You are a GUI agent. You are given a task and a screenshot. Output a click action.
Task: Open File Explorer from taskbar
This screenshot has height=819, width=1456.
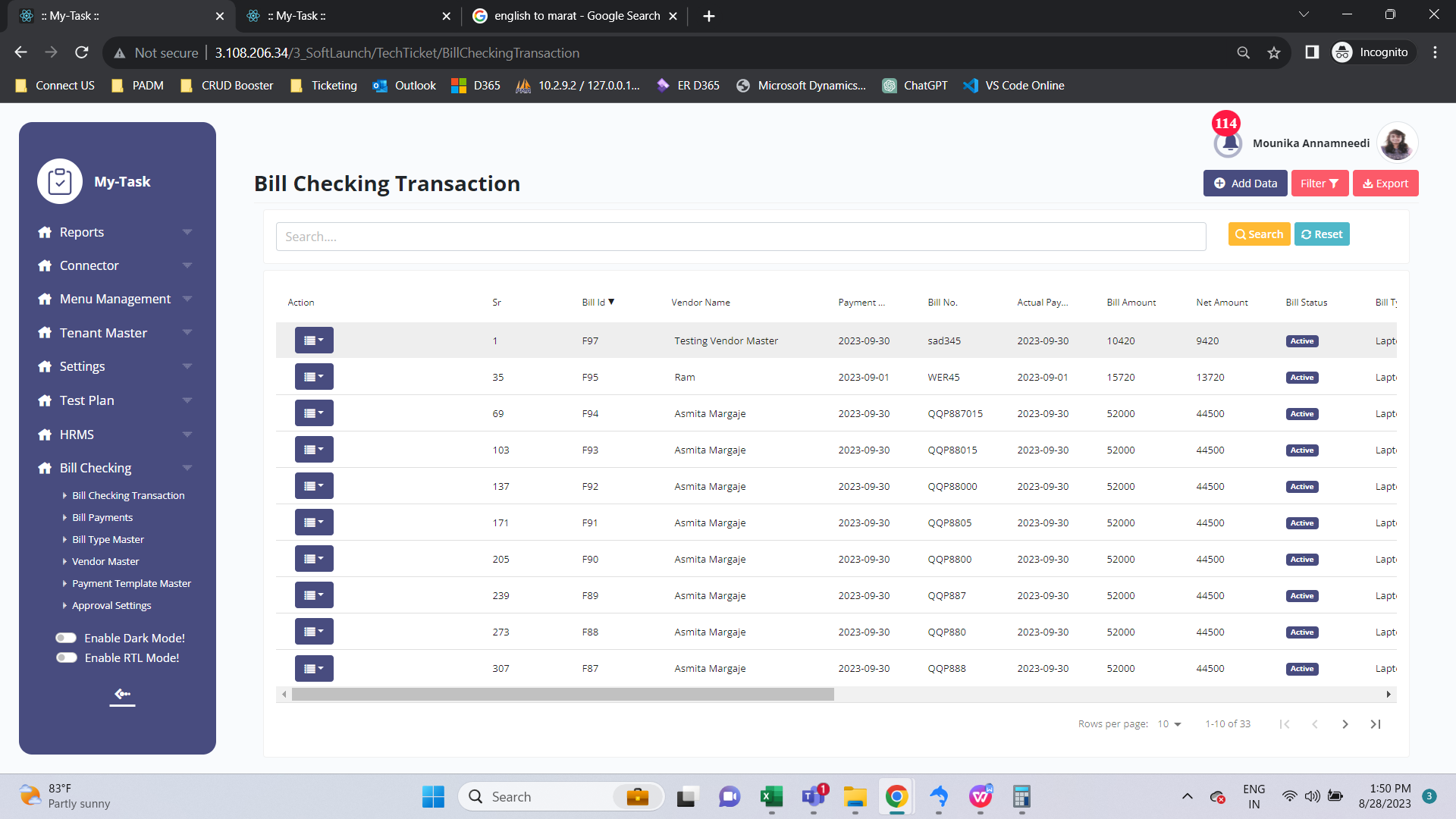[x=855, y=796]
